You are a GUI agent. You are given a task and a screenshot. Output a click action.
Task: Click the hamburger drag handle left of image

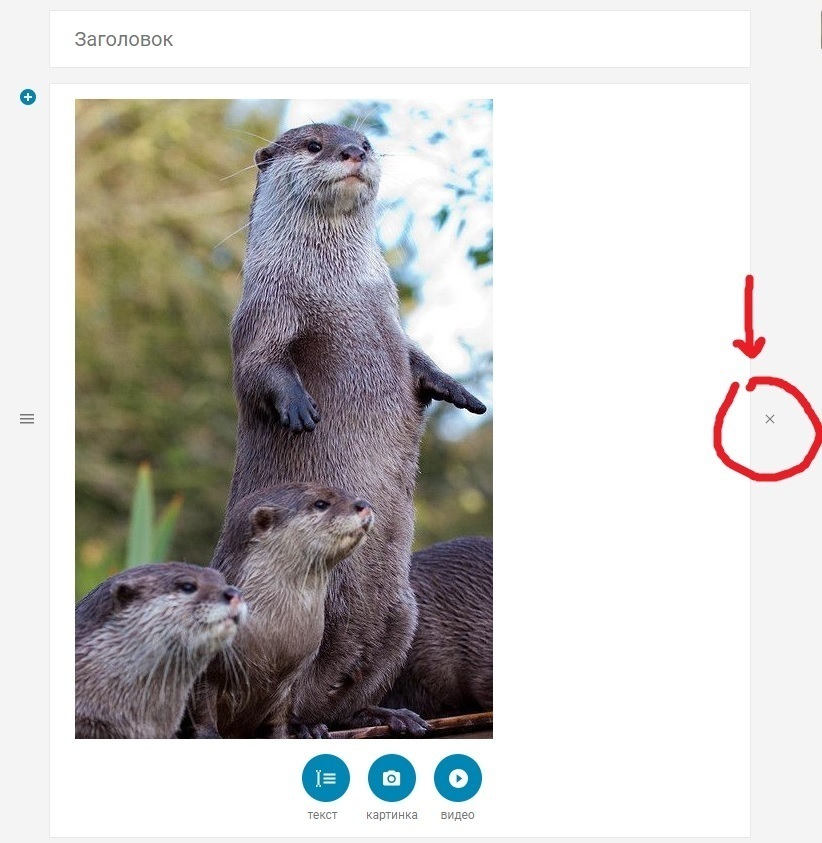27,419
